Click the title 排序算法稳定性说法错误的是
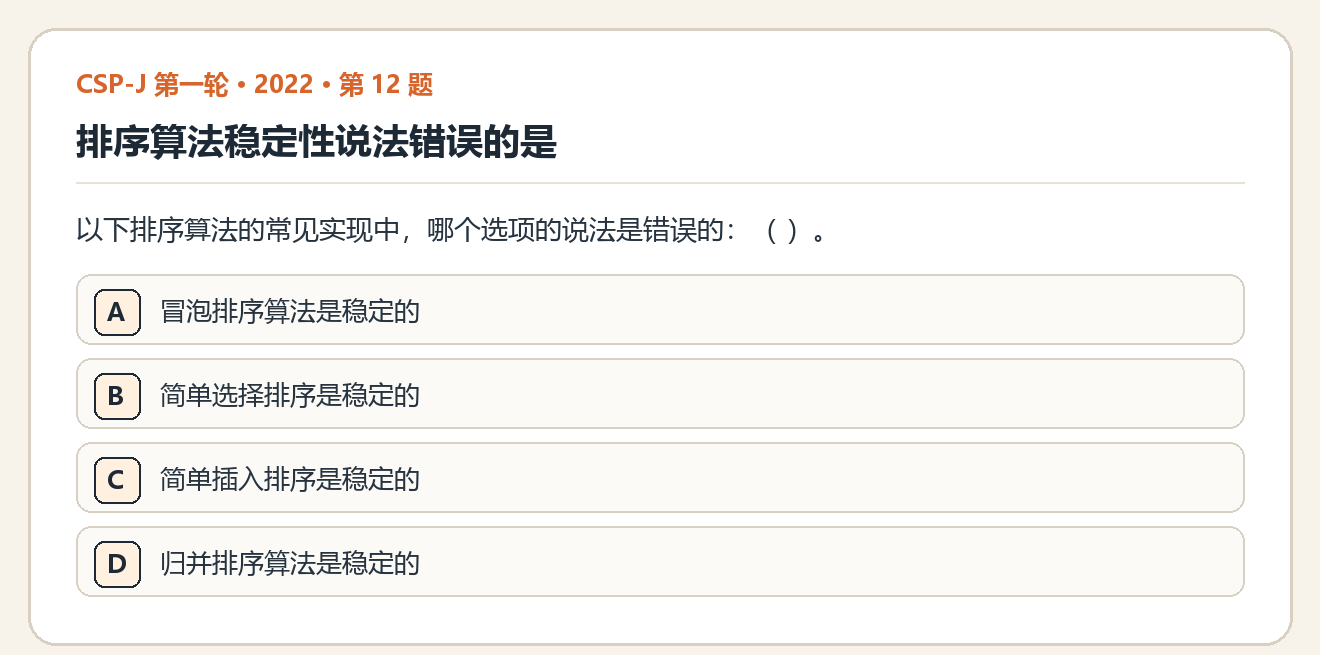The image size is (1320, 655). tap(316, 143)
